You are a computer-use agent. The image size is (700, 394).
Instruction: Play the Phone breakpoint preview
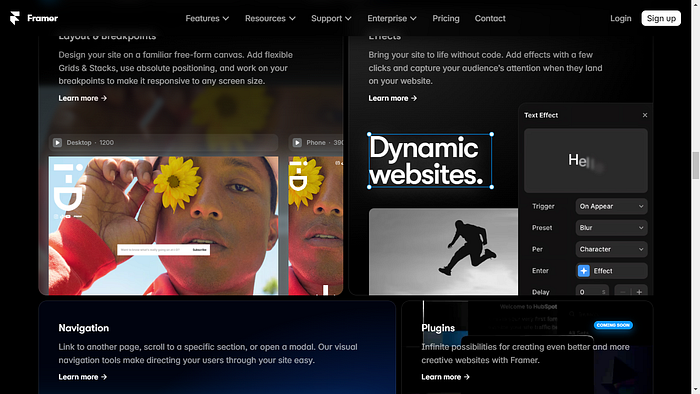[x=297, y=142]
